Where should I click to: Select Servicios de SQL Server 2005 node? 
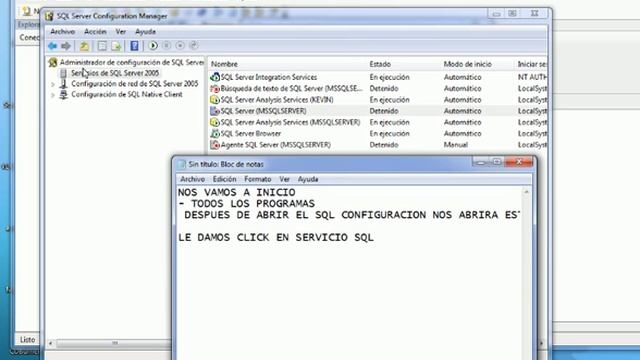coord(115,73)
